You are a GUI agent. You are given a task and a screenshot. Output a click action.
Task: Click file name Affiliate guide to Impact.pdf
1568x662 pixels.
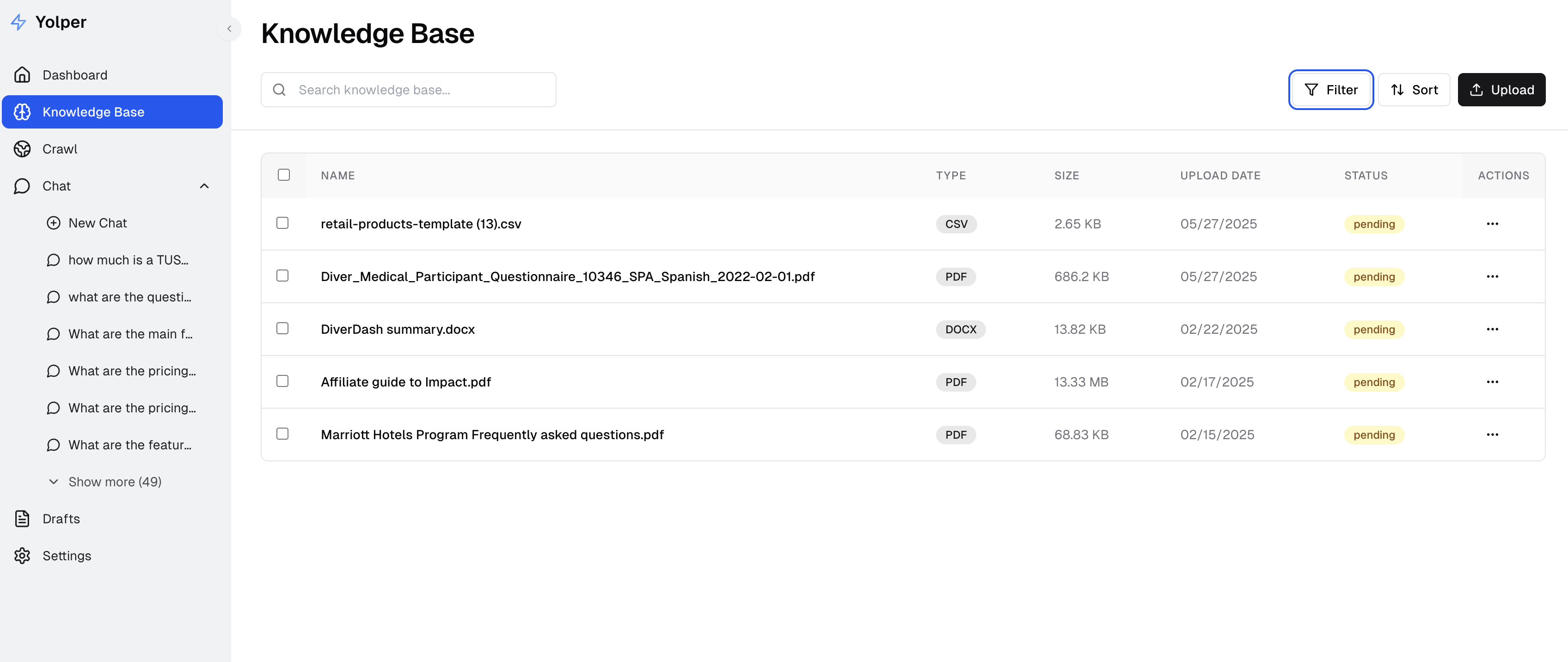(405, 382)
